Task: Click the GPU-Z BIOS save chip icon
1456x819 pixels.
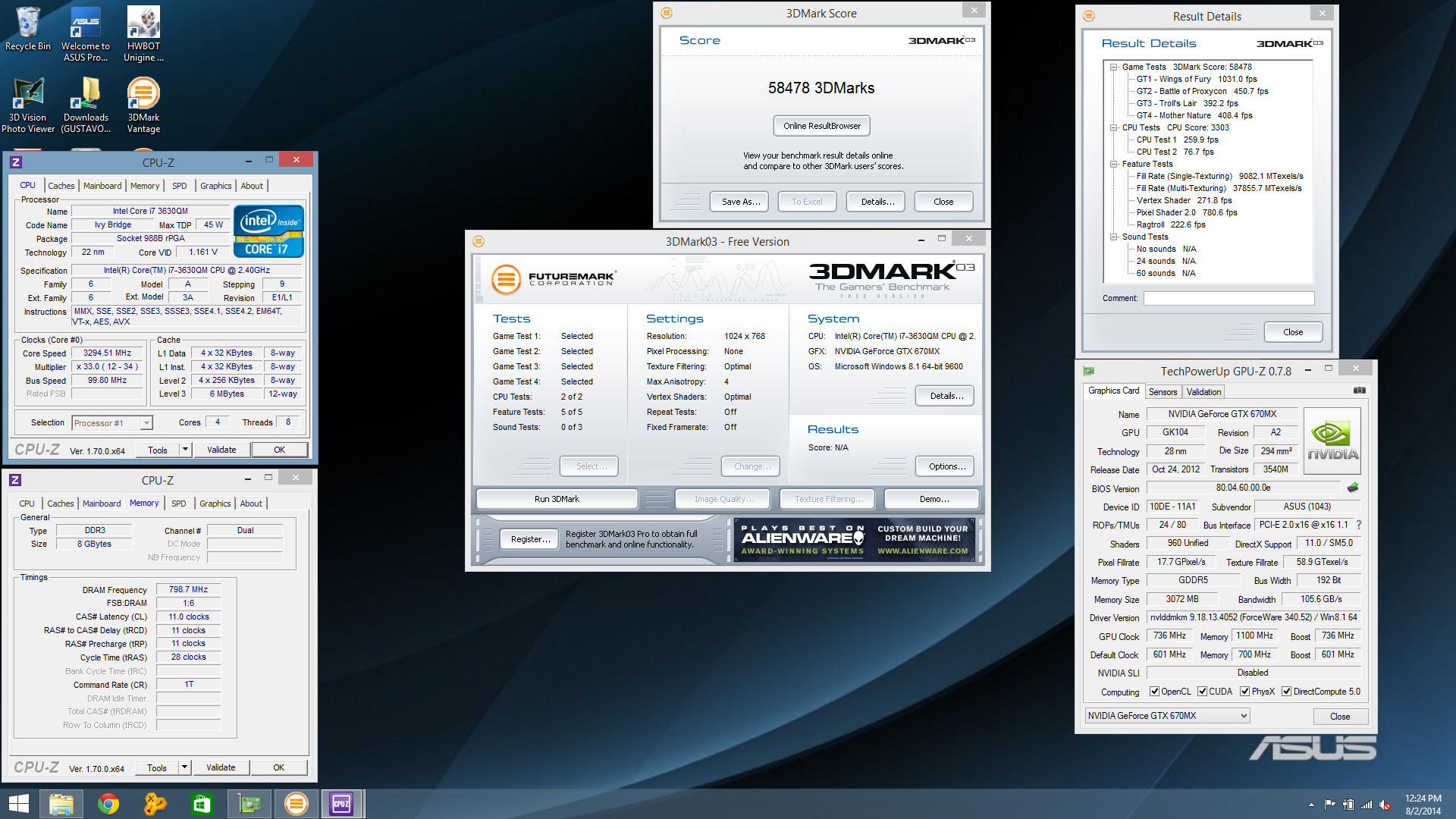Action: (1353, 488)
